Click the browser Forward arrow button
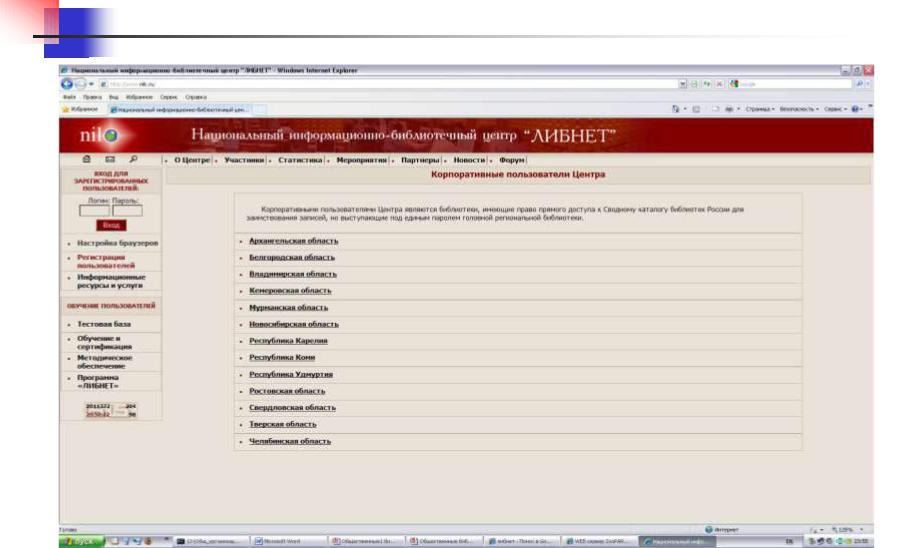This screenshot has width=897, height=548. [81, 84]
